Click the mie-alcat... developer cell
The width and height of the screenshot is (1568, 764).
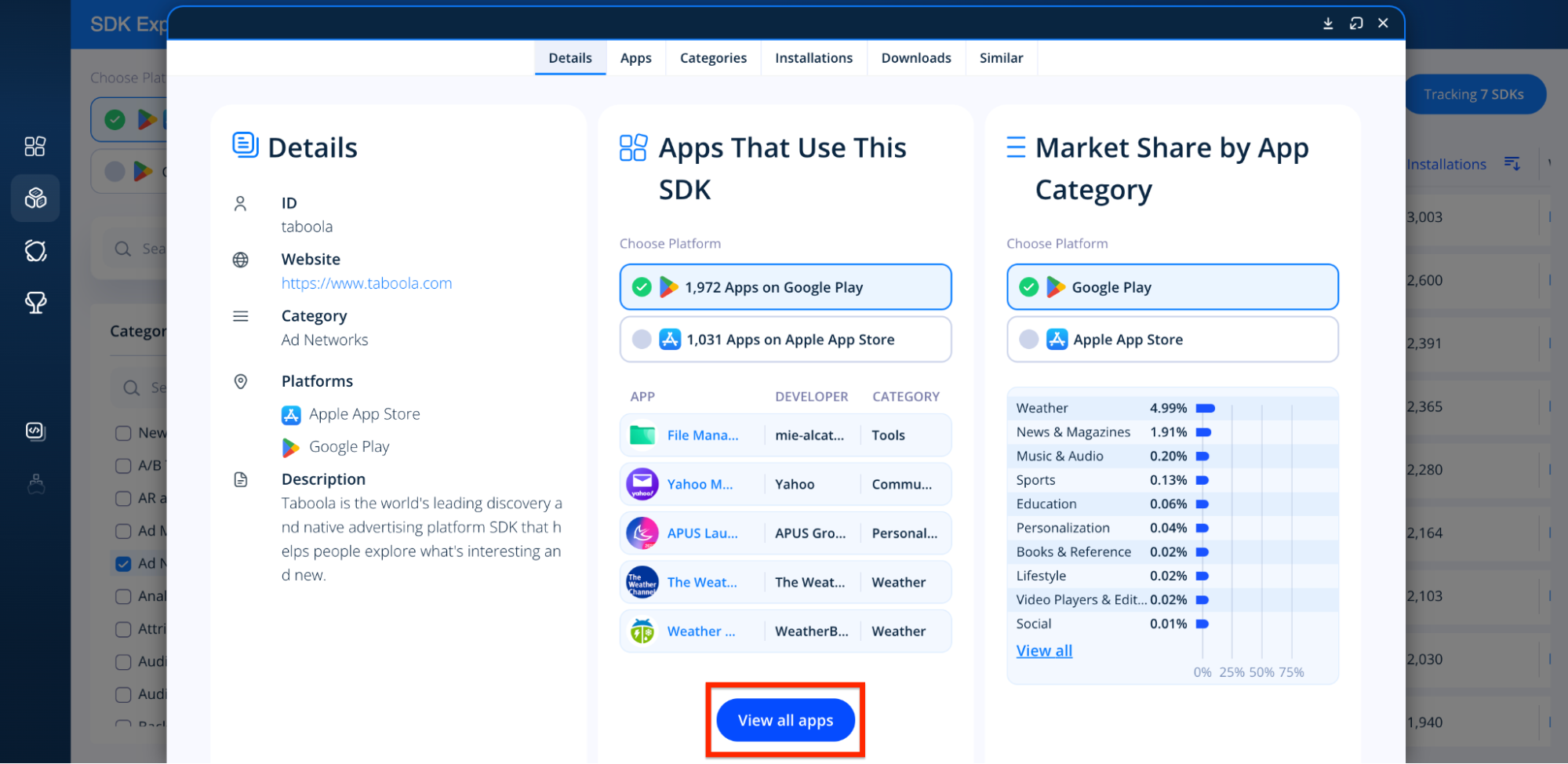809,435
